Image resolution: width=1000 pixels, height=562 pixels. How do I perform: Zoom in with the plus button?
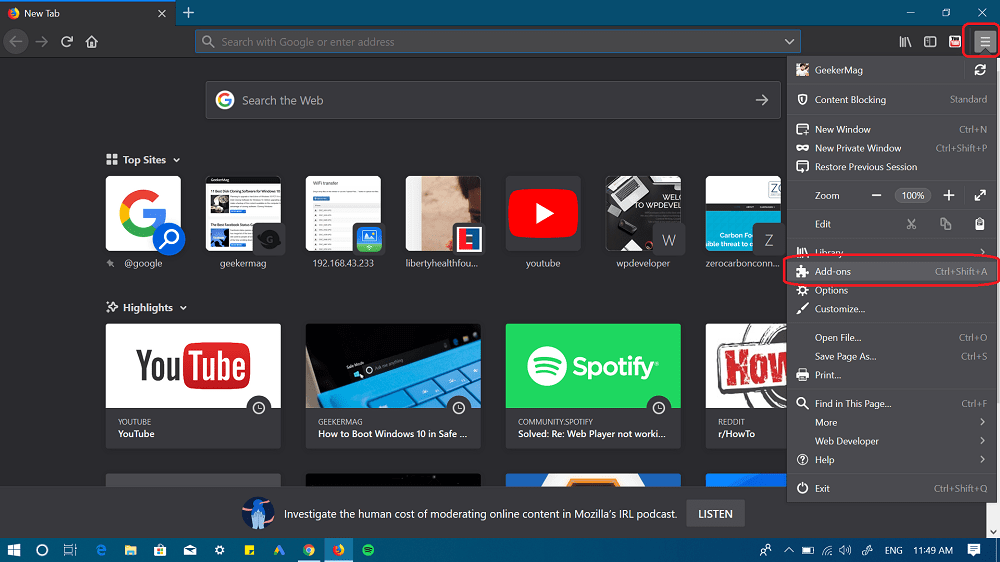tap(949, 196)
